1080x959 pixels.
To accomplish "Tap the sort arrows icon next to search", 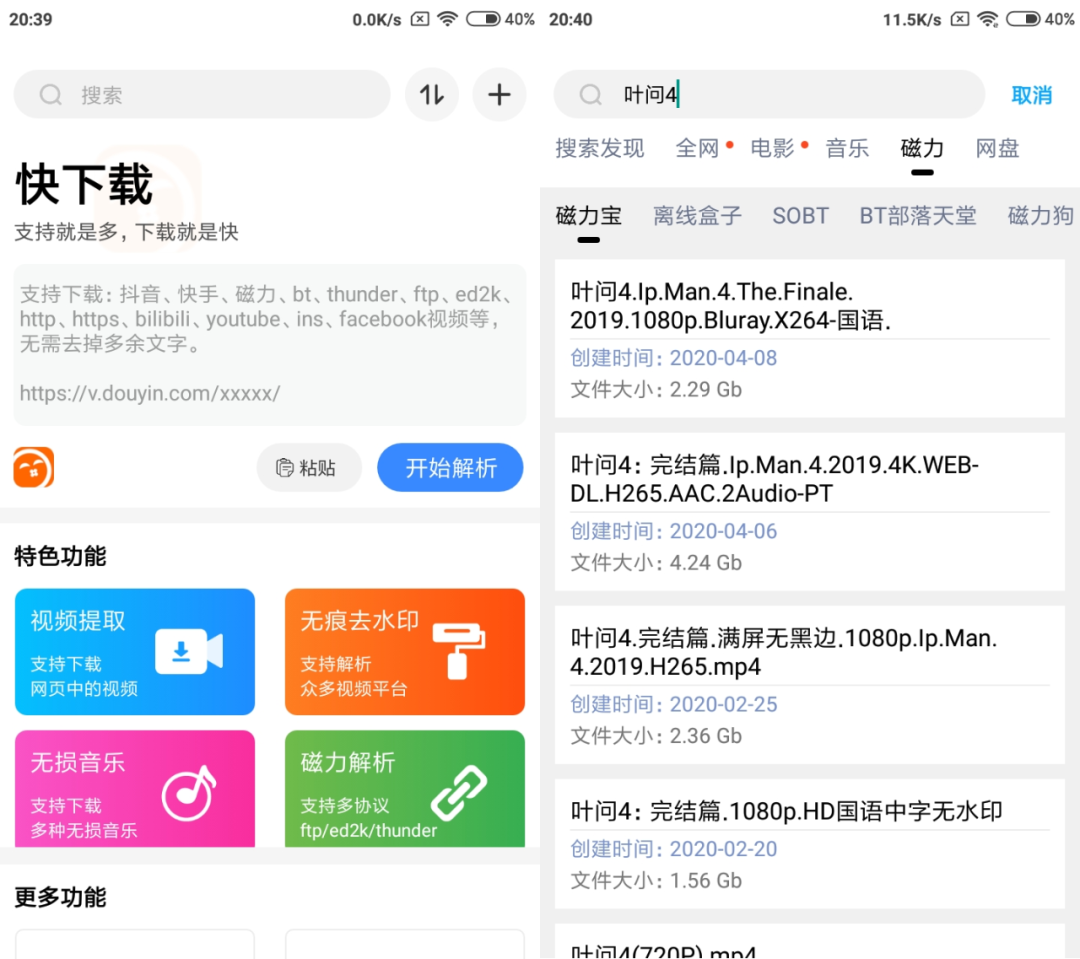I will pos(432,94).
